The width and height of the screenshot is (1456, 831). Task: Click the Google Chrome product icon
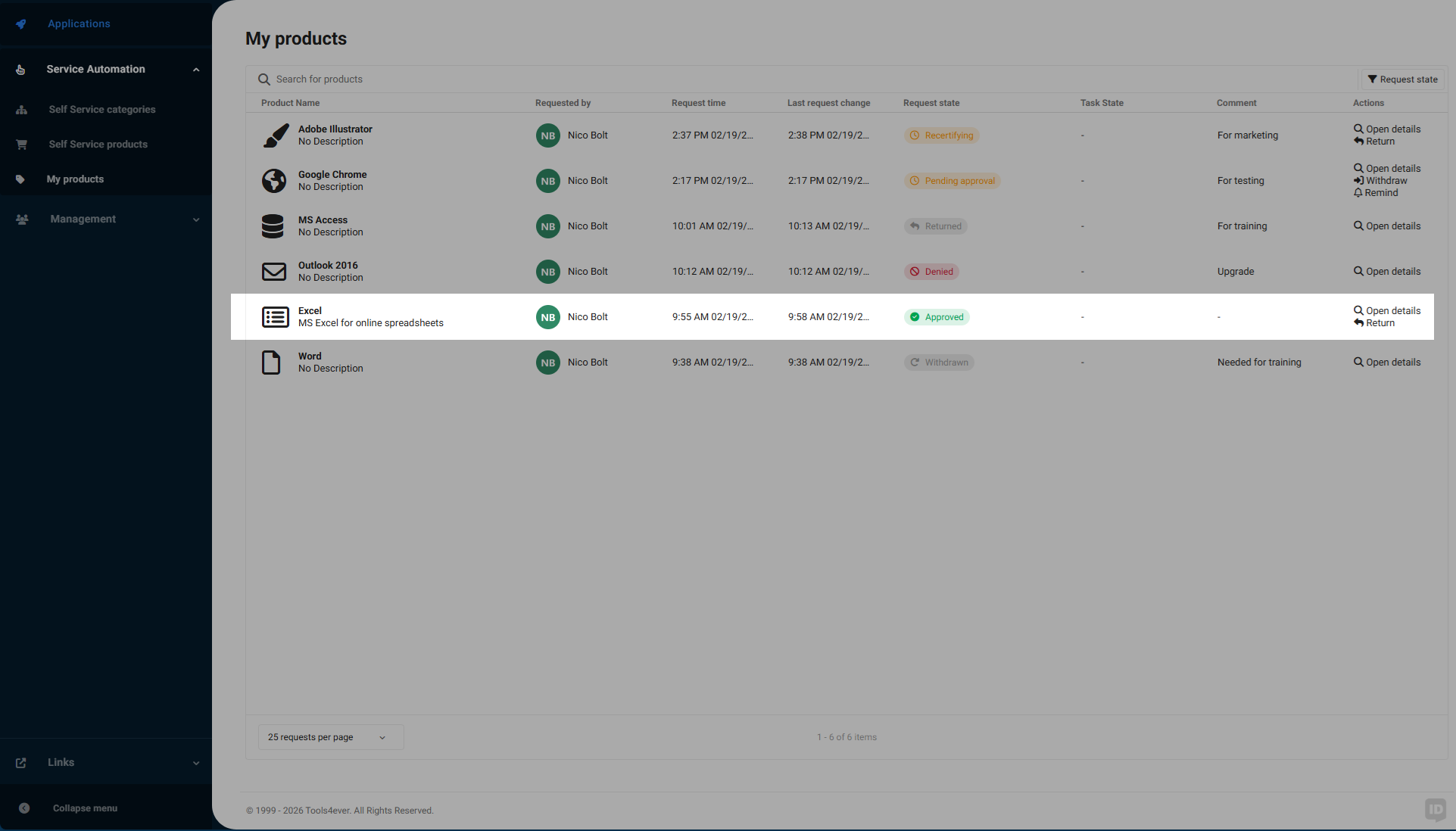(274, 181)
